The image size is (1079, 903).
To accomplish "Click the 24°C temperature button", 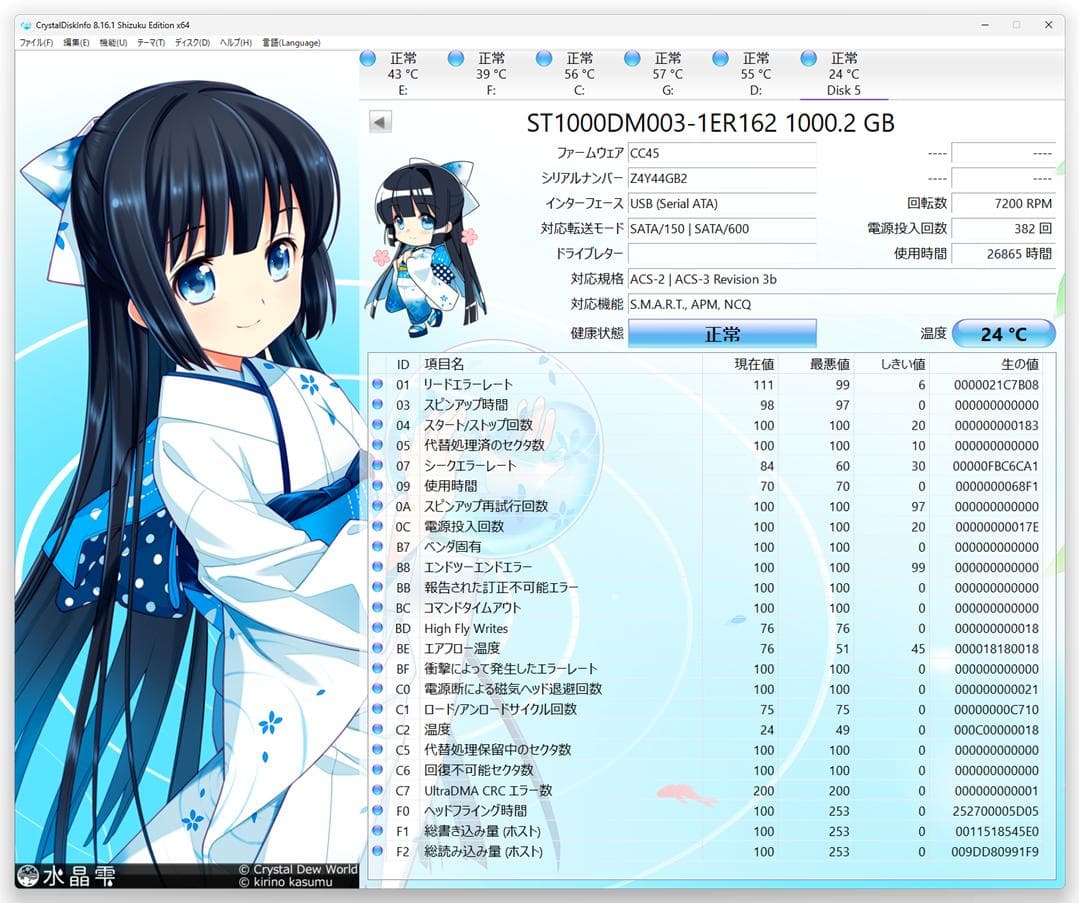I will coord(1004,333).
